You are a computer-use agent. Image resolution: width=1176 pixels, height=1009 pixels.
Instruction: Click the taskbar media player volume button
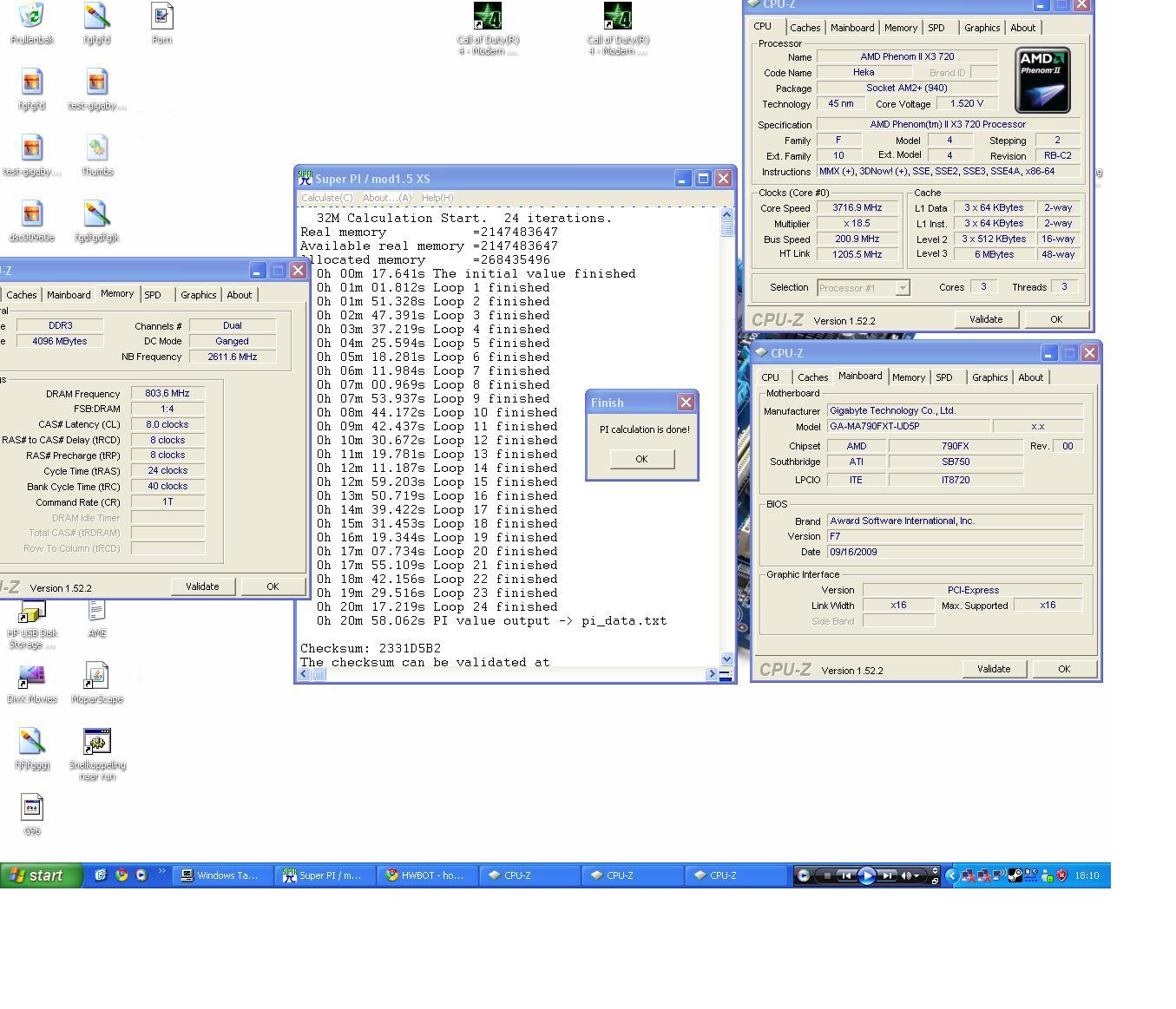coord(906,875)
